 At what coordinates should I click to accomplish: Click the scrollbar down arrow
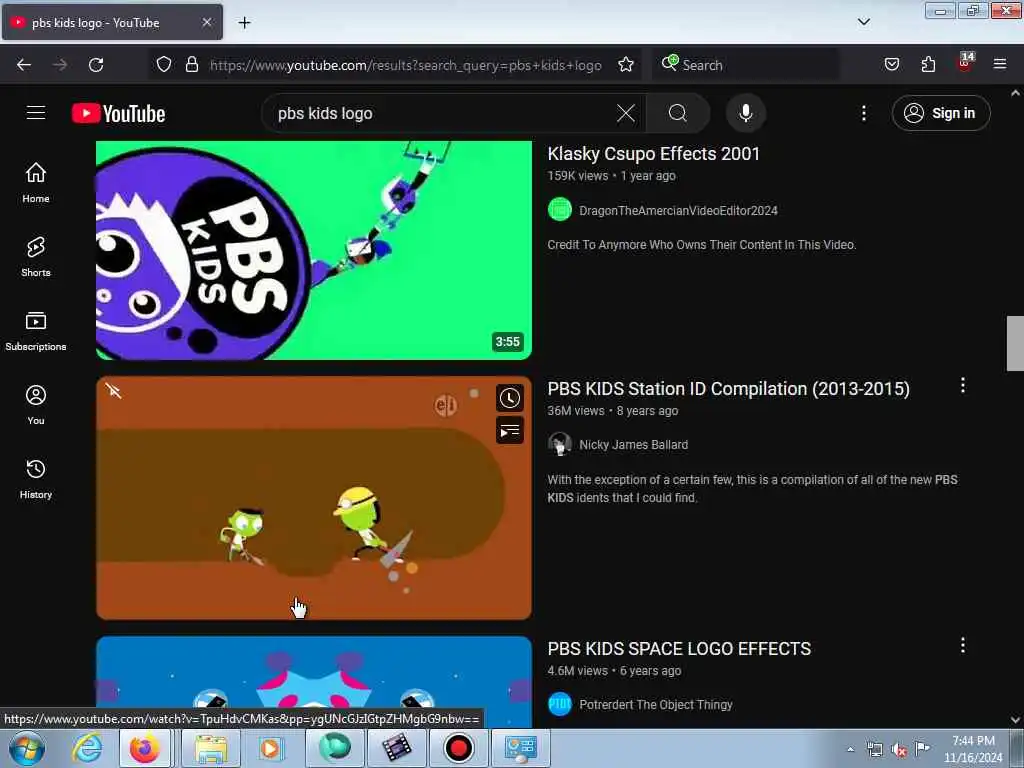click(x=1015, y=720)
